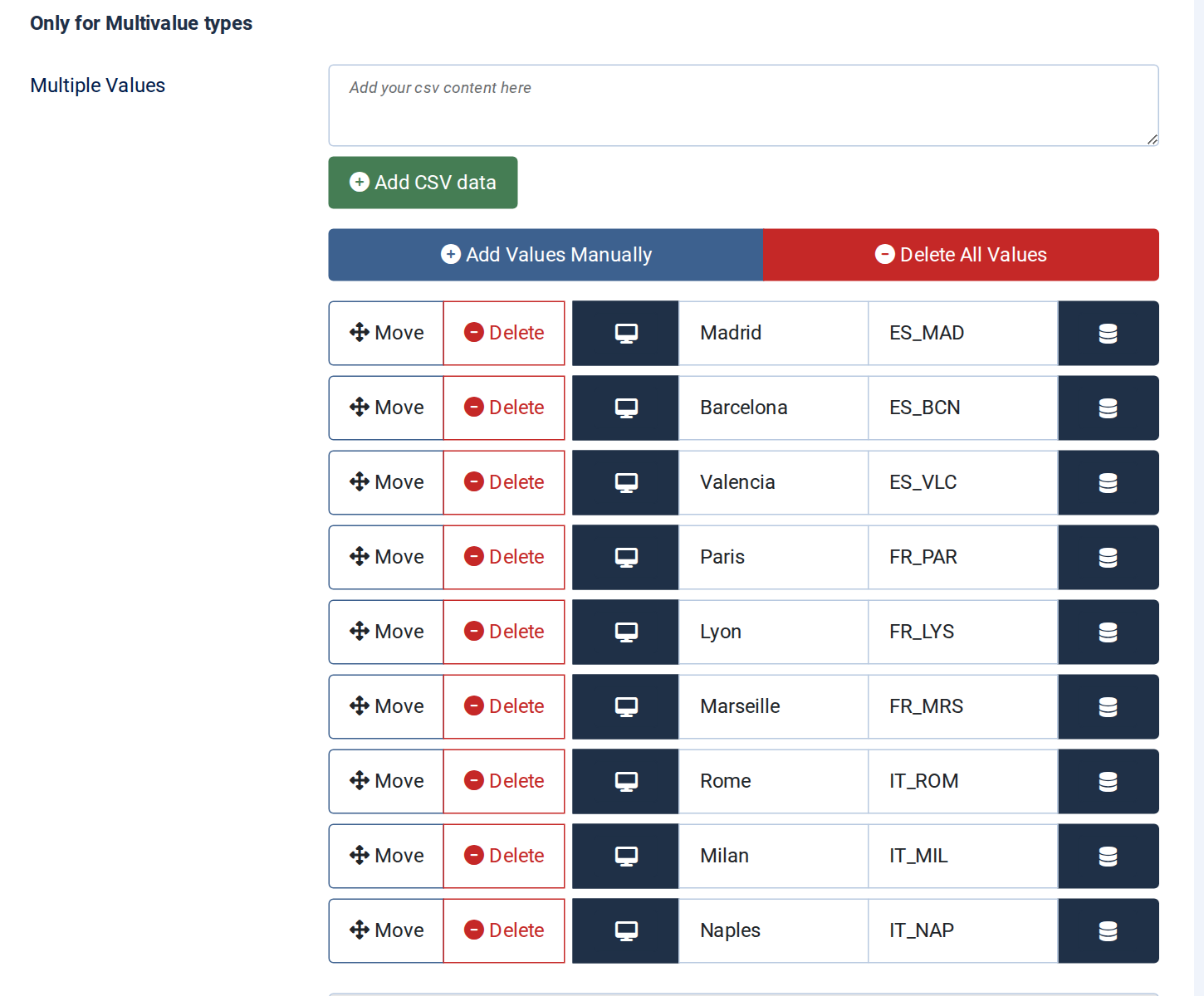Click the database icon beside ES_MAD

pyautogui.click(x=1108, y=333)
